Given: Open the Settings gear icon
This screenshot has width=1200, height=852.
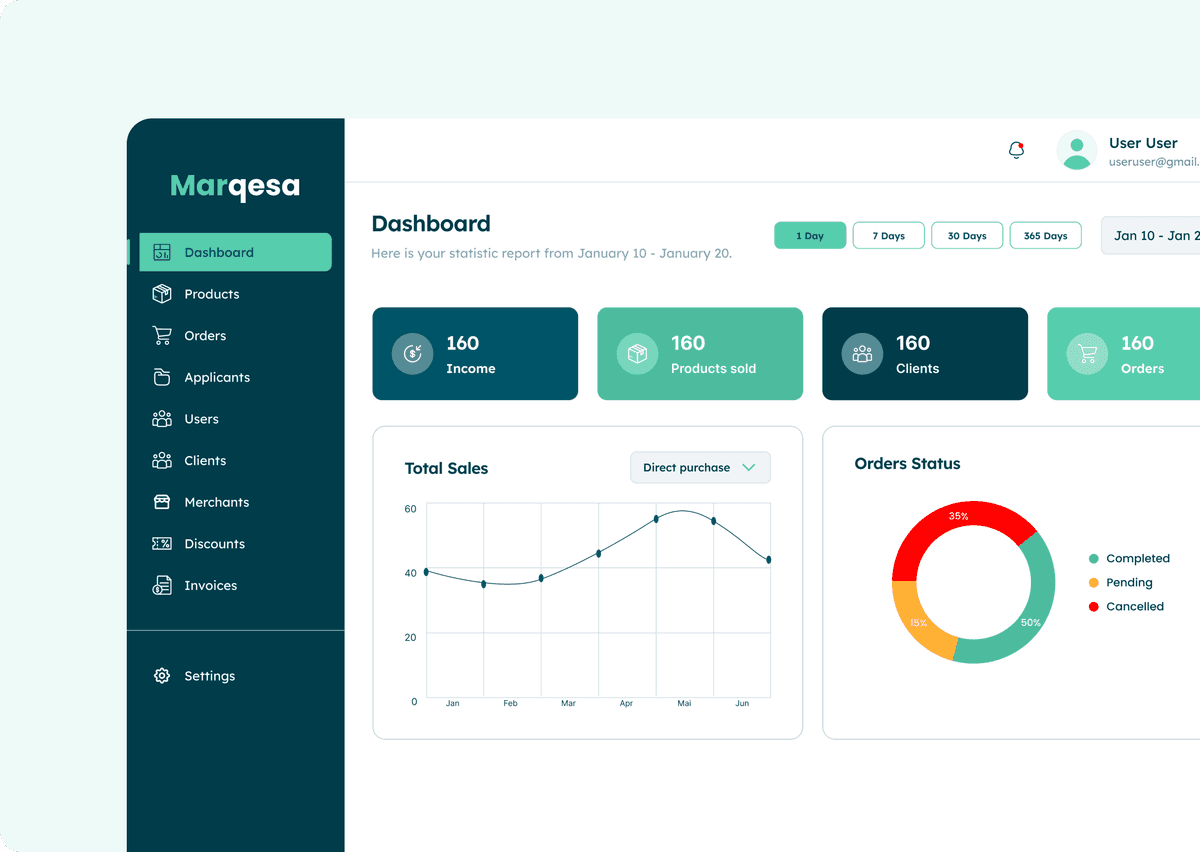Looking at the screenshot, I should coord(162,676).
